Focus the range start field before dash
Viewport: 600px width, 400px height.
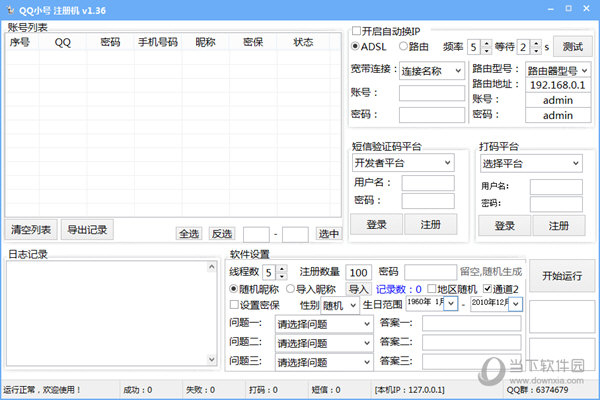[256, 234]
